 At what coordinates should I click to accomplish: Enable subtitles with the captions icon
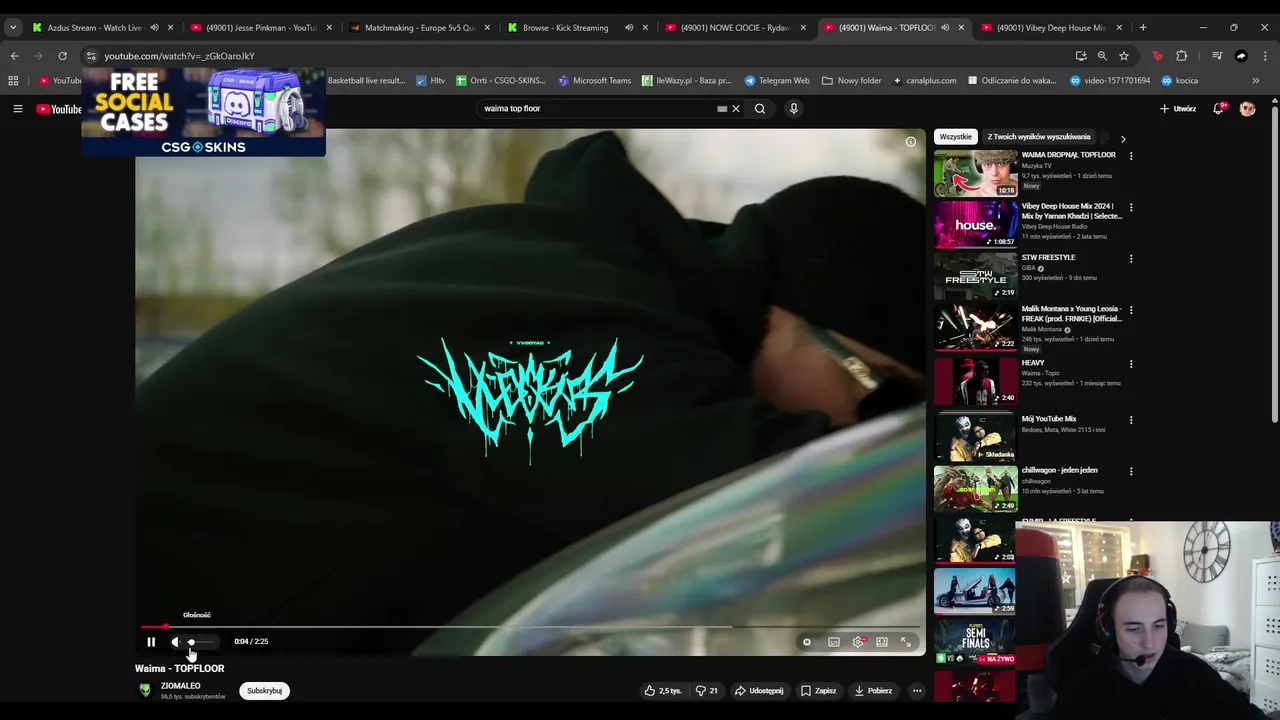(833, 642)
